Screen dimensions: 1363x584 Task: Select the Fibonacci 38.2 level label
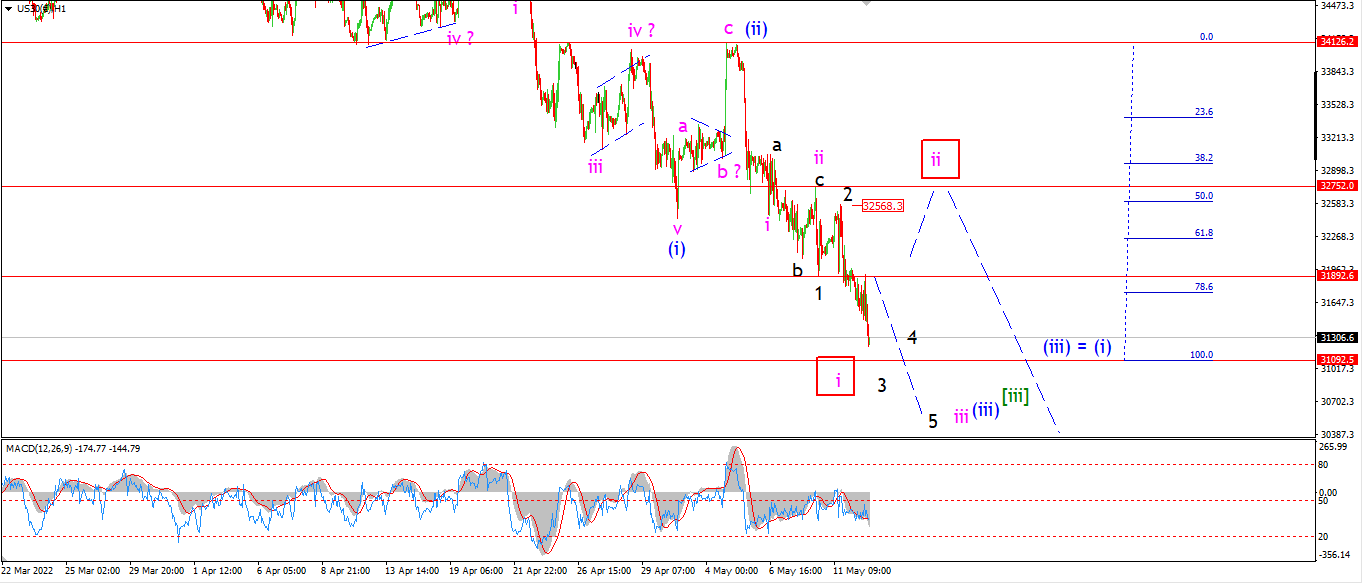click(1204, 158)
